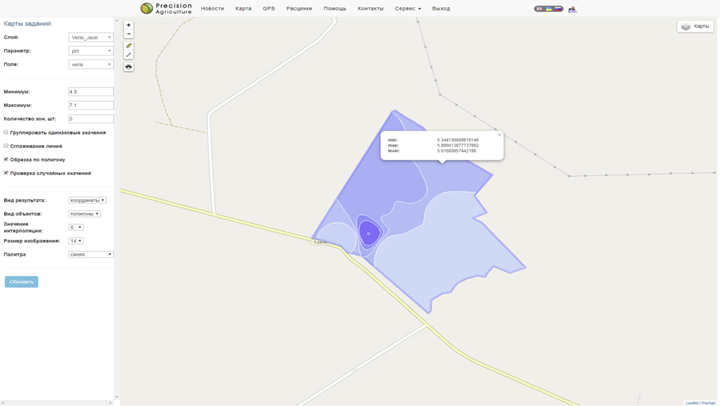The height and width of the screenshot is (406, 720).
Task: Open the Вид результата dropdown
Action: pyautogui.click(x=87, y=200)
